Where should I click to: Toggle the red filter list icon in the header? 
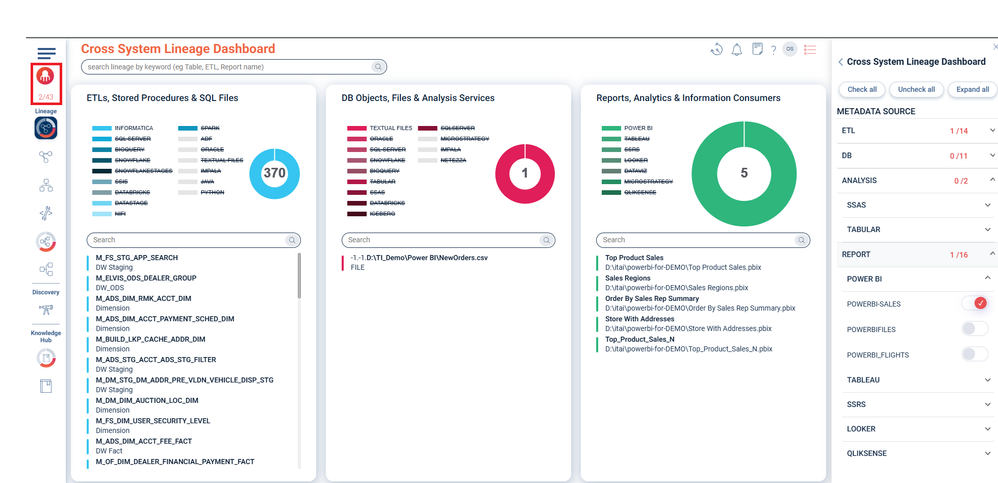click(x=810, y=49)
